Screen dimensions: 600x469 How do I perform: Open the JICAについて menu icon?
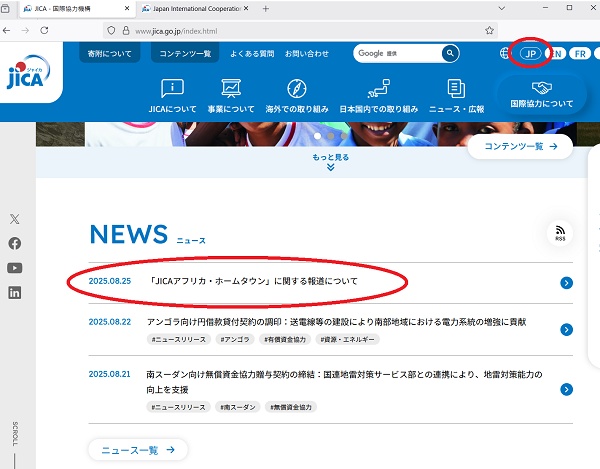tap(172, 88)
